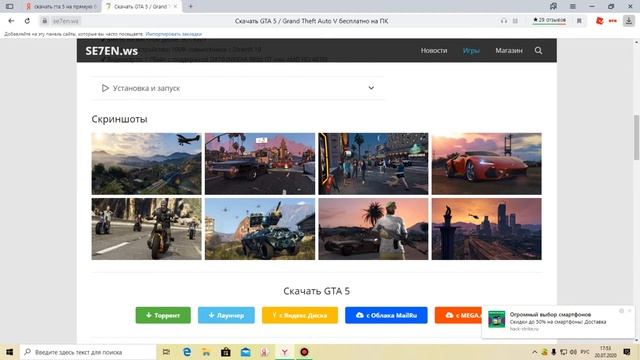Click the page vertical scrollbar thumb
The image size is (640, 360).
(x=636, y=138)
